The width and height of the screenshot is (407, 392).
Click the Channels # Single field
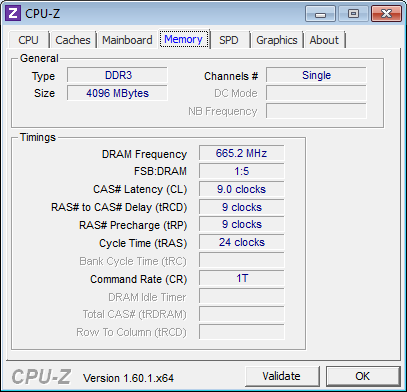(316, 75)
